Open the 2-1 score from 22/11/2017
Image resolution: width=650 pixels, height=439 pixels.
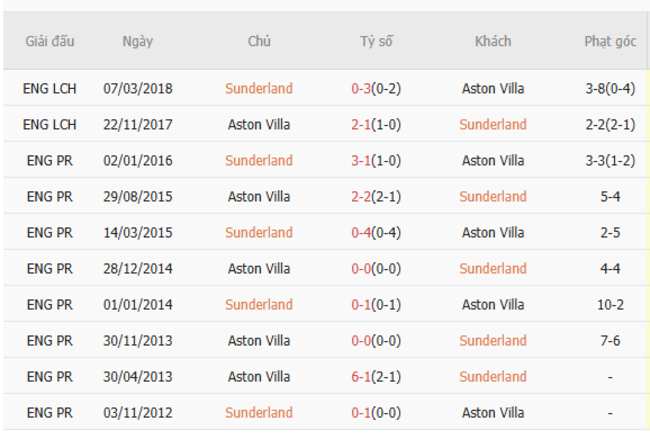coord(361,124)
